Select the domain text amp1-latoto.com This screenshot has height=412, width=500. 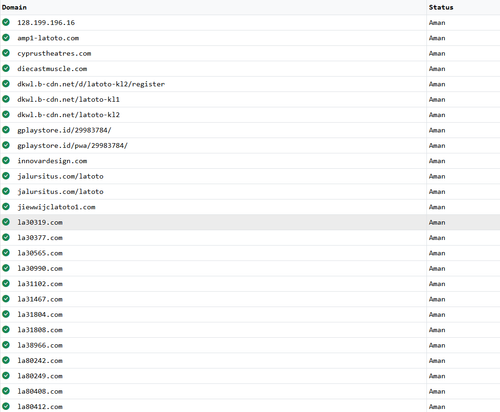pyautogui.click(x=48, y=38)
